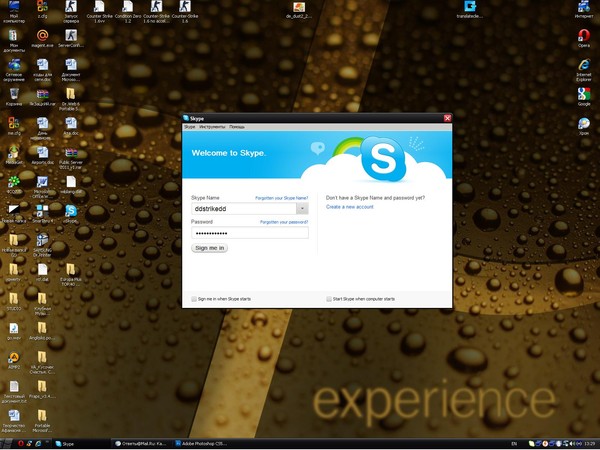Viewport: 600px width, 450px height.
Task: Select the Запуск сервера Counter-Strike icon
Action: pyautogui.click(x=71, y=11)
